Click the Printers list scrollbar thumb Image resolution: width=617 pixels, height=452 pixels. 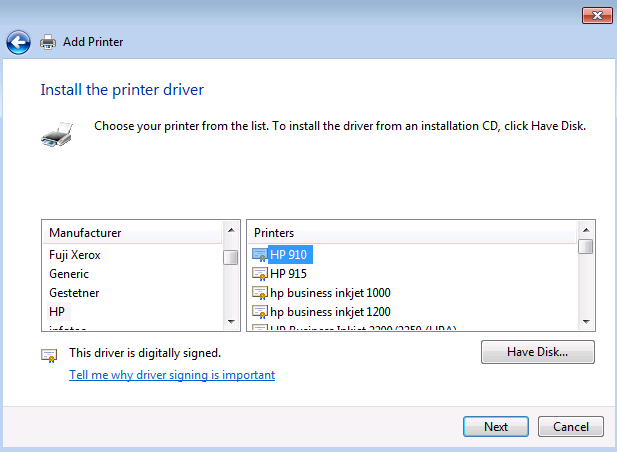[586, 247]
